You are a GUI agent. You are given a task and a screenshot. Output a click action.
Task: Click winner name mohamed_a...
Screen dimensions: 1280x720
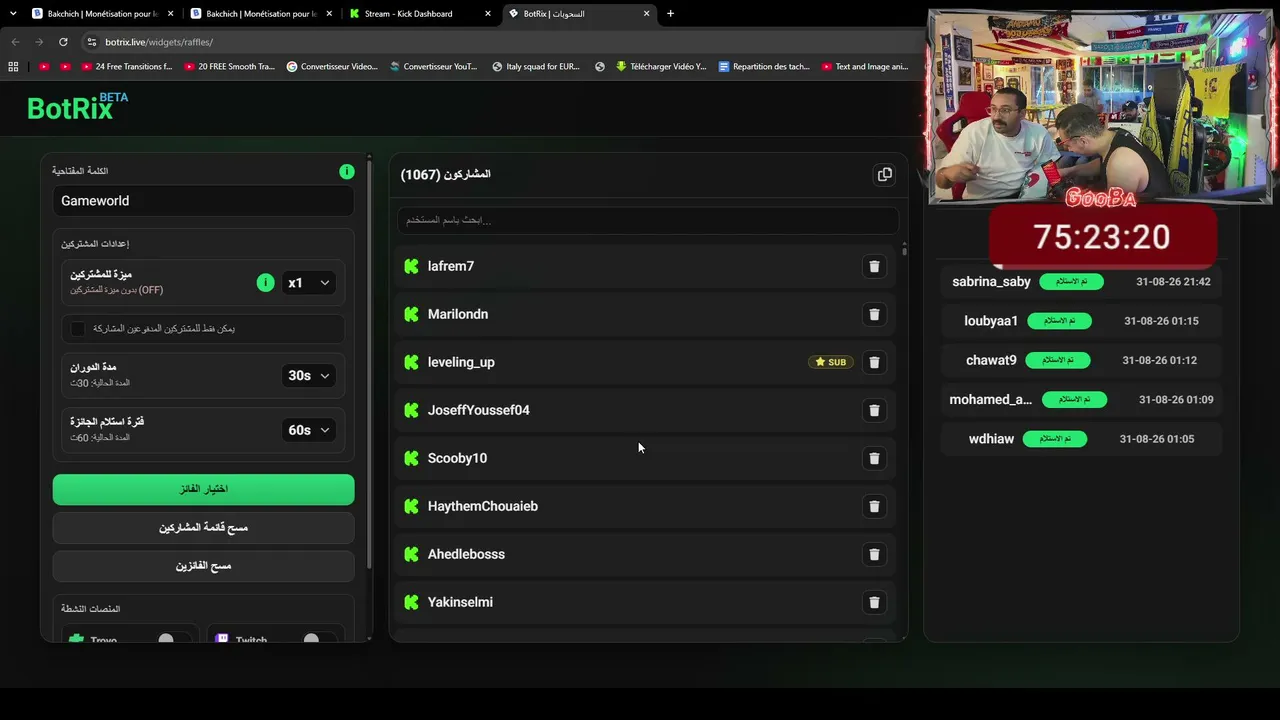click(990, 400)
